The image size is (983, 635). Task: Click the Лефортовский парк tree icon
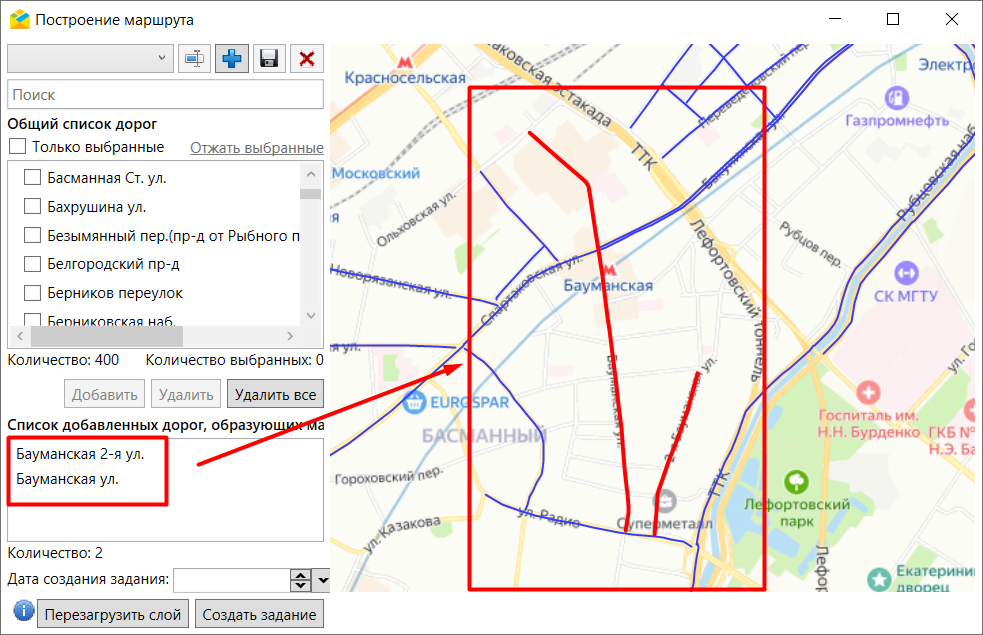[796, 483]
